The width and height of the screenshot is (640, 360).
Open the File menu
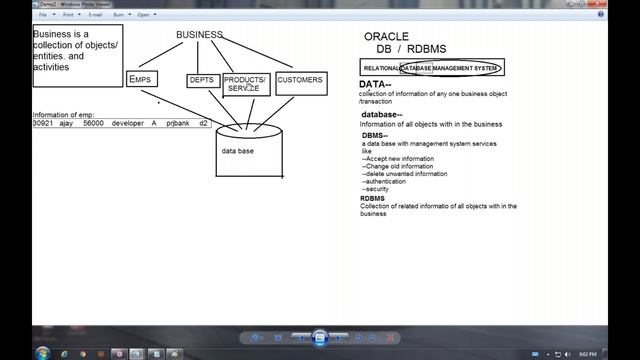43,15
